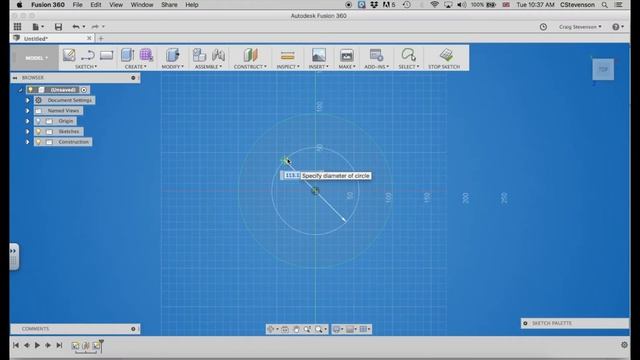Image resolution: width=640 pixels, height=360 pixels.
Task: Select the Select tool icon
Action: pyautogui.click(x=408, y=55)
